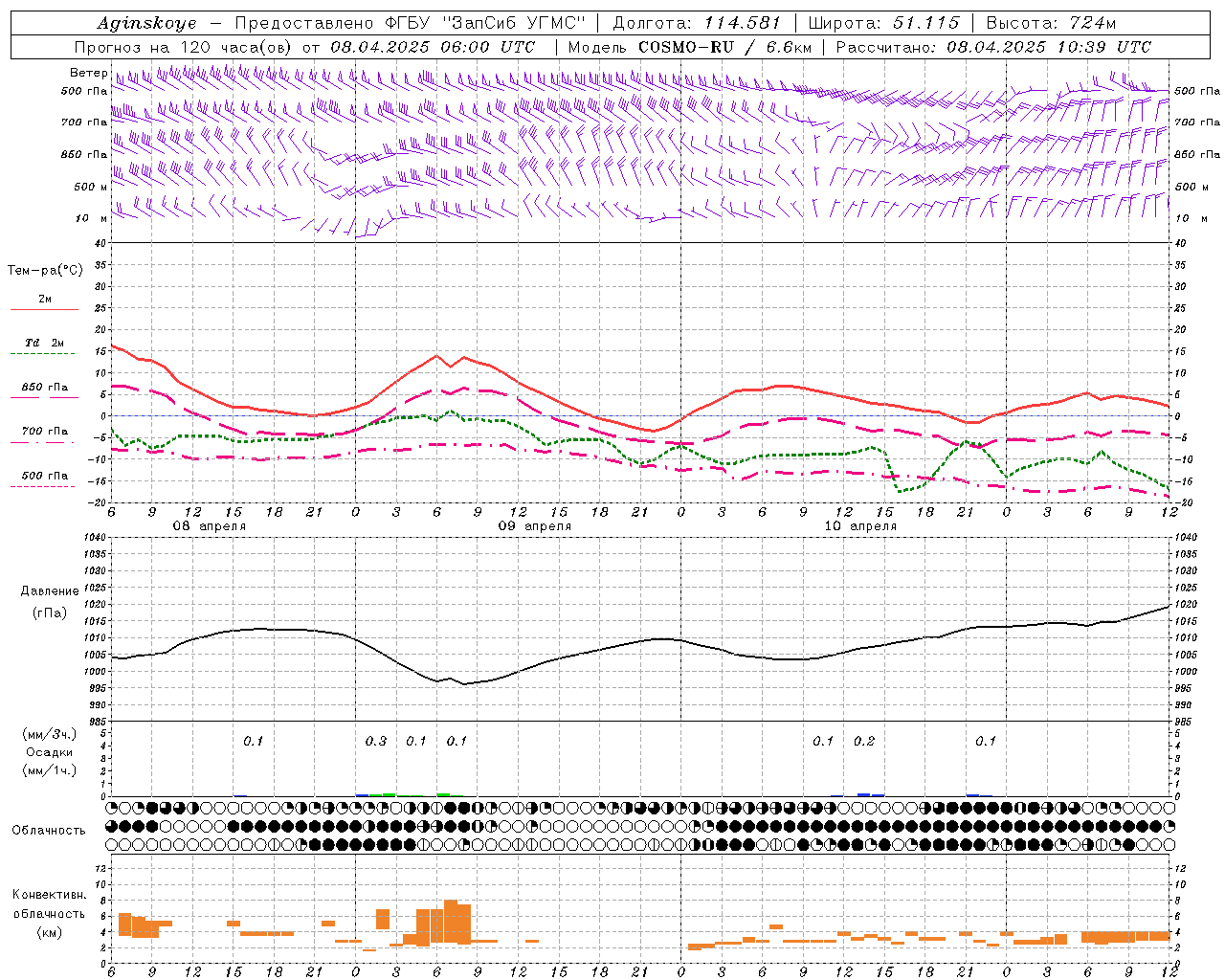Select the elevation text "Высота: 724м"
The image size is (1225, 980).
click(1051, 23)
